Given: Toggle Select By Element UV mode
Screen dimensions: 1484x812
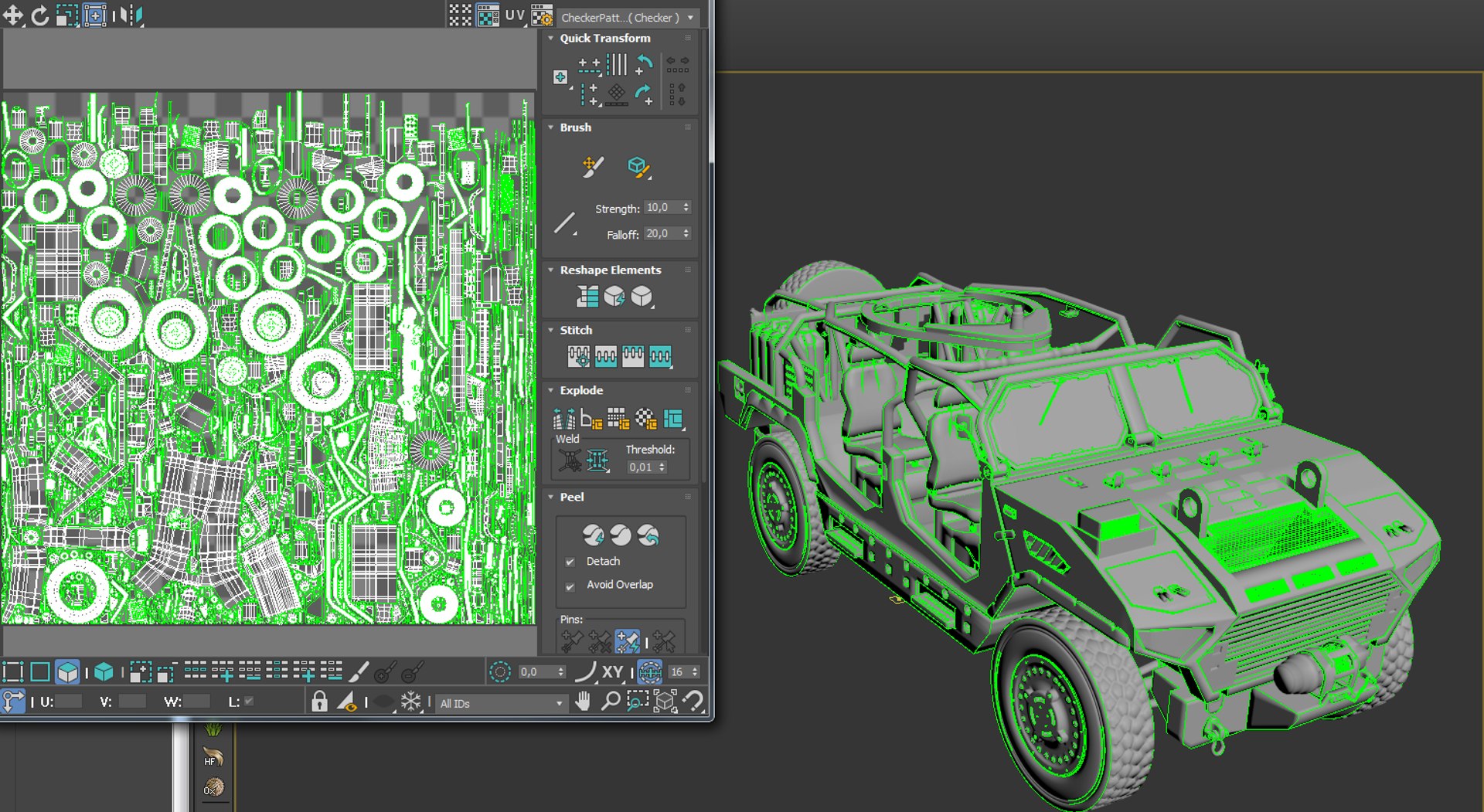Looking at the screenshot, I should point(104,672).
